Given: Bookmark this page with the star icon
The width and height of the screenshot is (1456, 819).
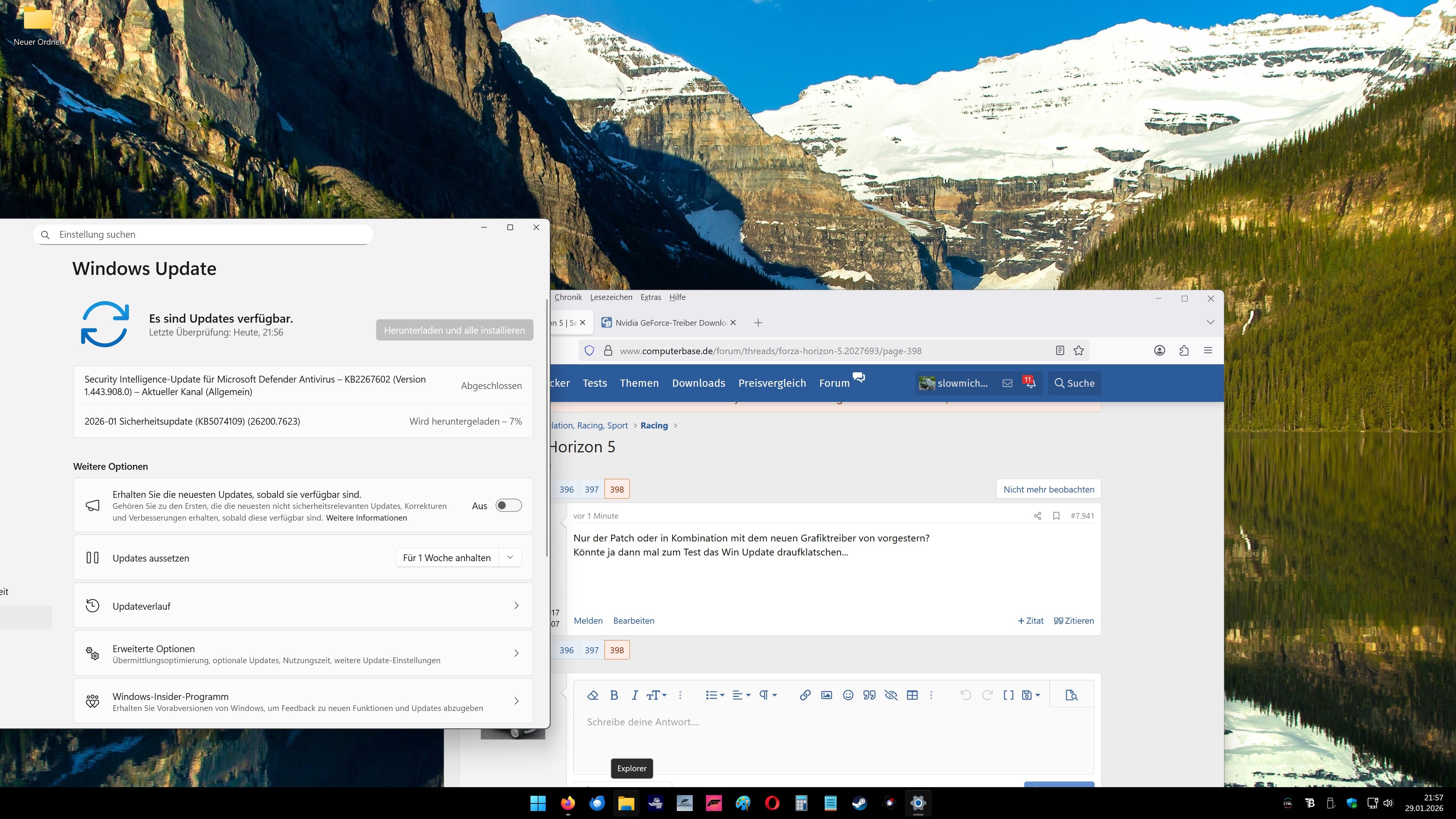Looking at the screenshot, I should [1078, 350].
